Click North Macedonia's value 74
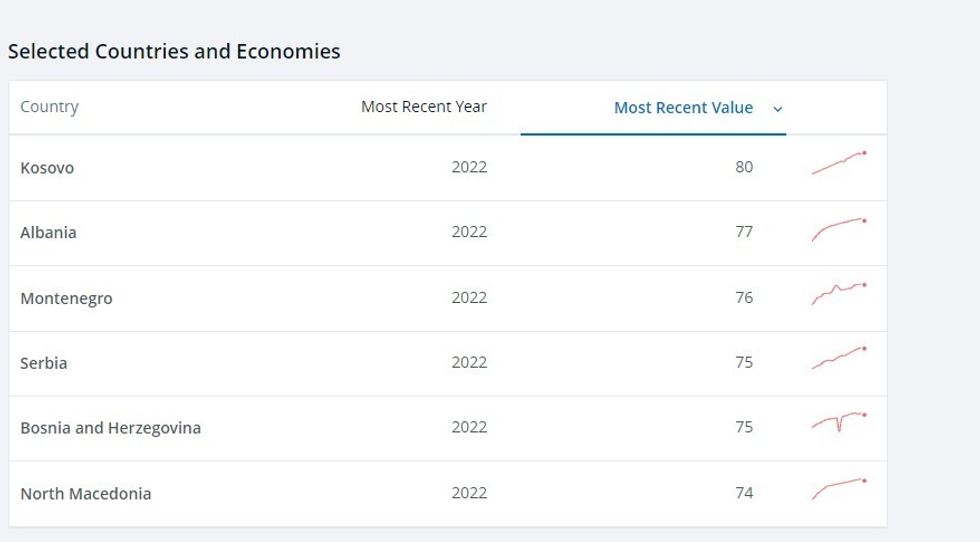This screenshot has height=542, width=980. tap(744, 493)
